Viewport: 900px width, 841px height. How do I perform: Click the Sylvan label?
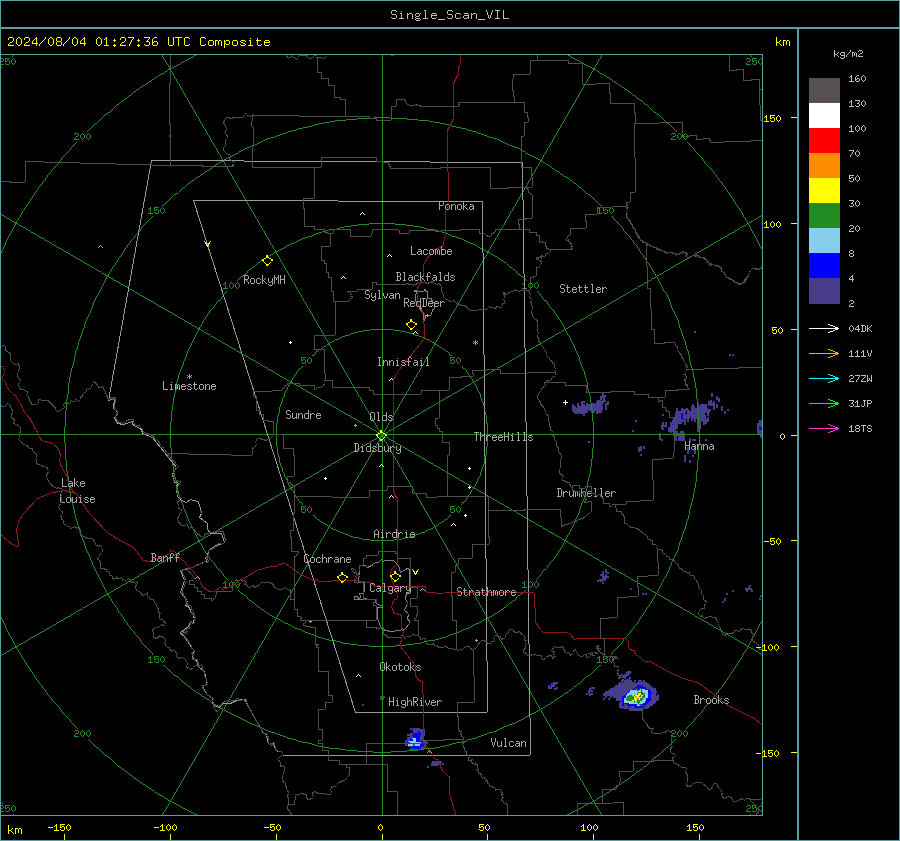click(382, 296)
